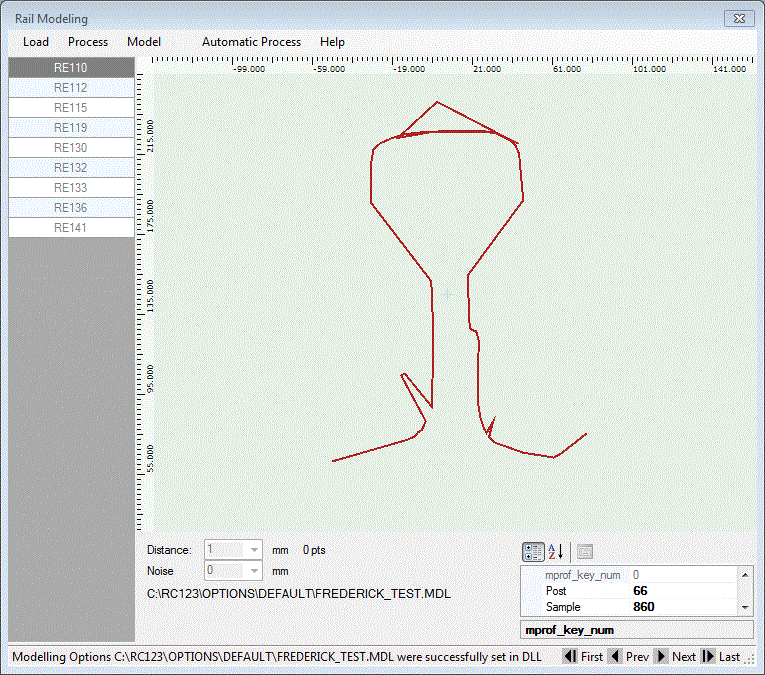Image resolution: width=765 pixels, height=675 pixels.
Task: Click the Prev record arrow icon
Action: [615, 657]
